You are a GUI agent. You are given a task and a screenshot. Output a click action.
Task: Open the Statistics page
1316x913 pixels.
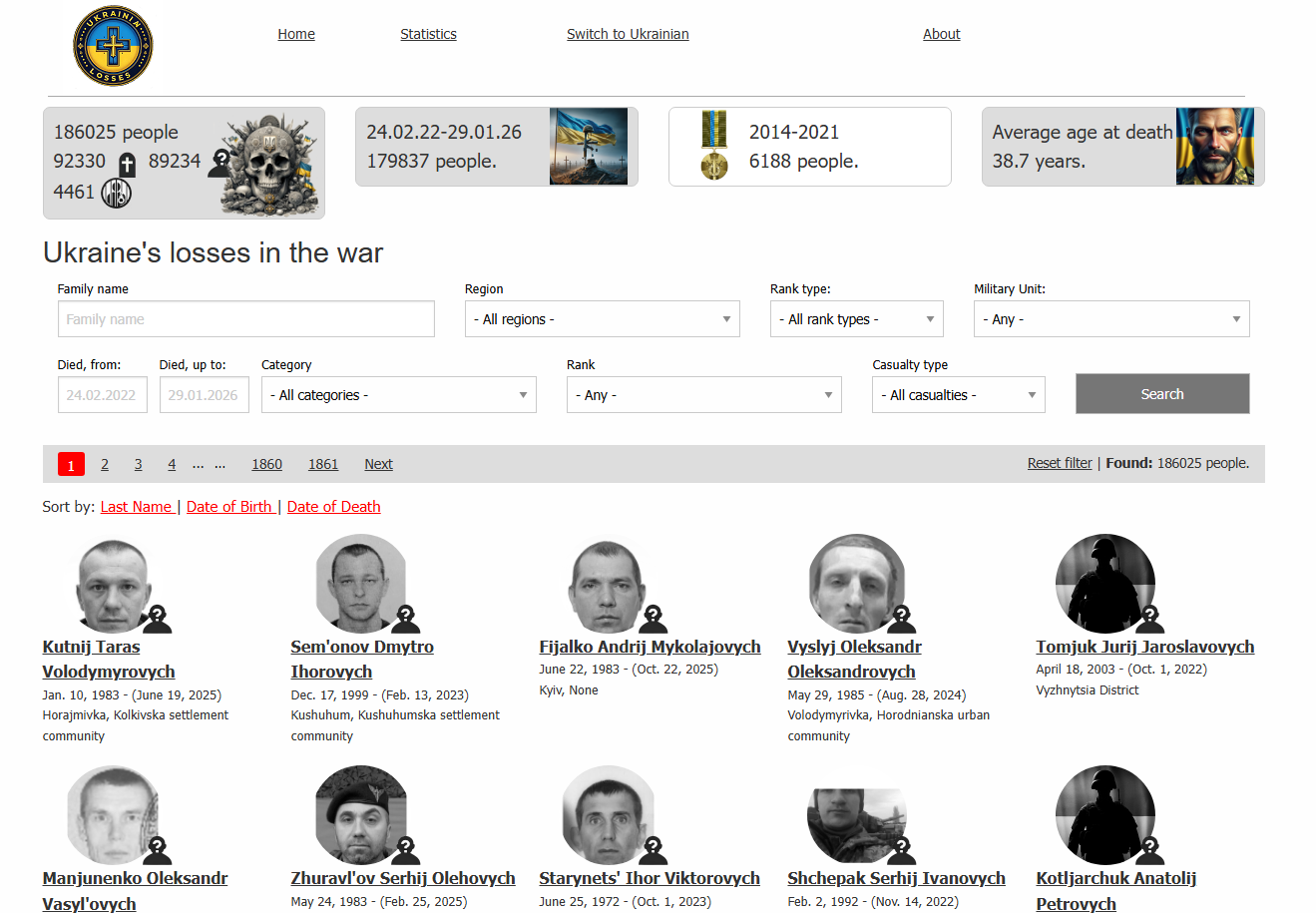[x=428, y=34]
